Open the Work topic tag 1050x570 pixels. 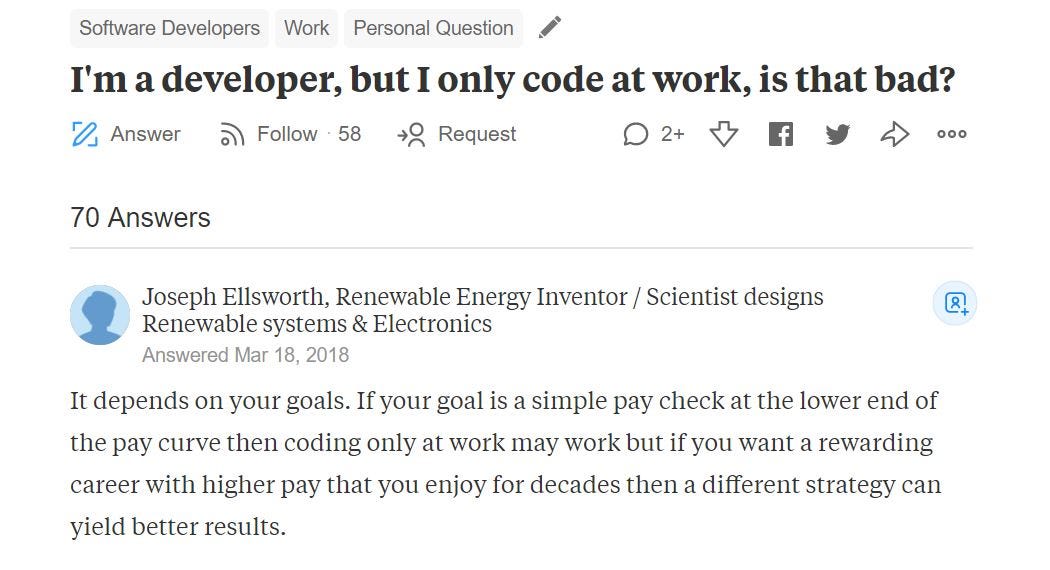pos(307,28)
